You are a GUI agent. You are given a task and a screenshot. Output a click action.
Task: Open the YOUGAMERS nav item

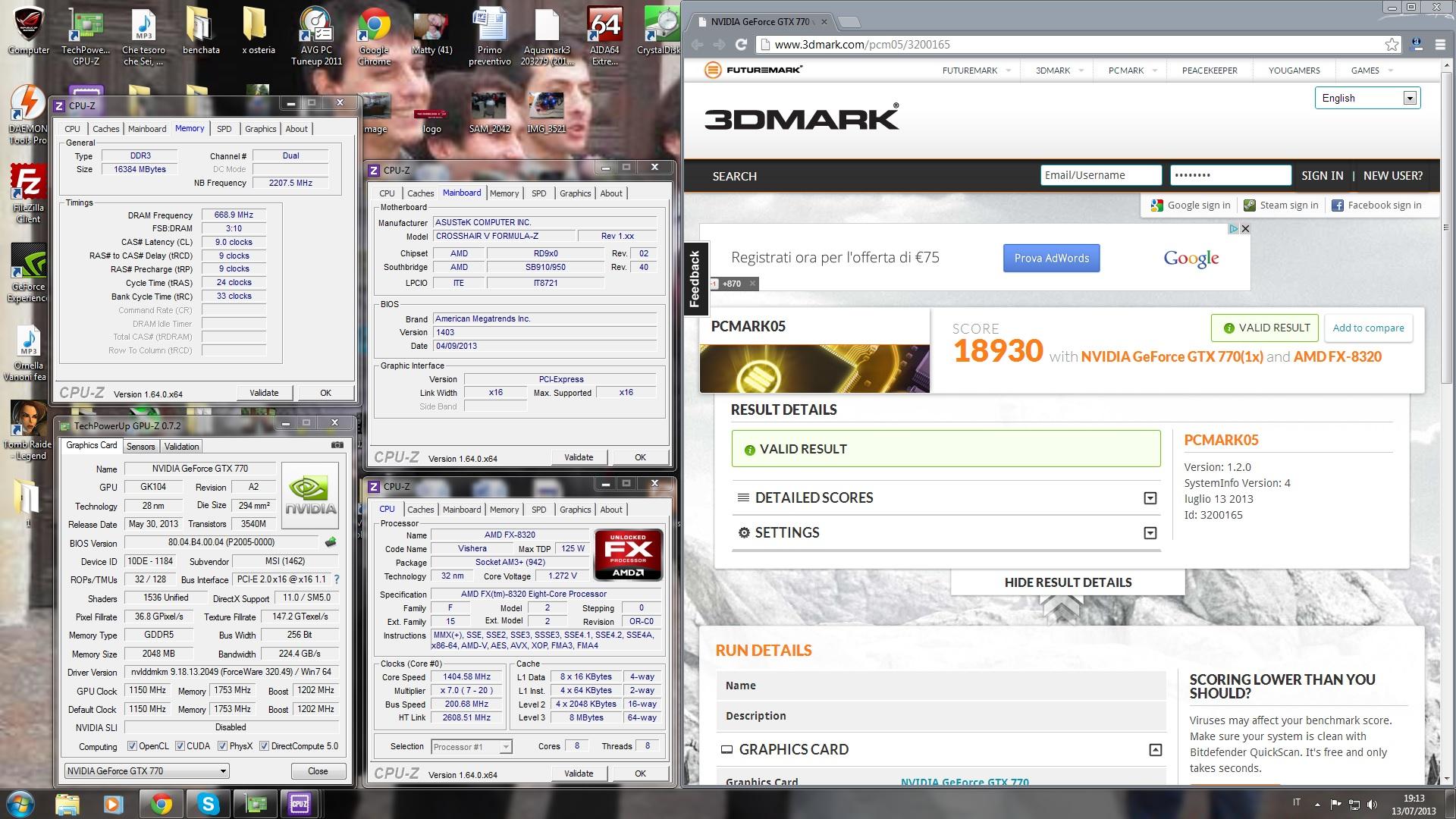pyautogui.click(x=1294, y=71)
